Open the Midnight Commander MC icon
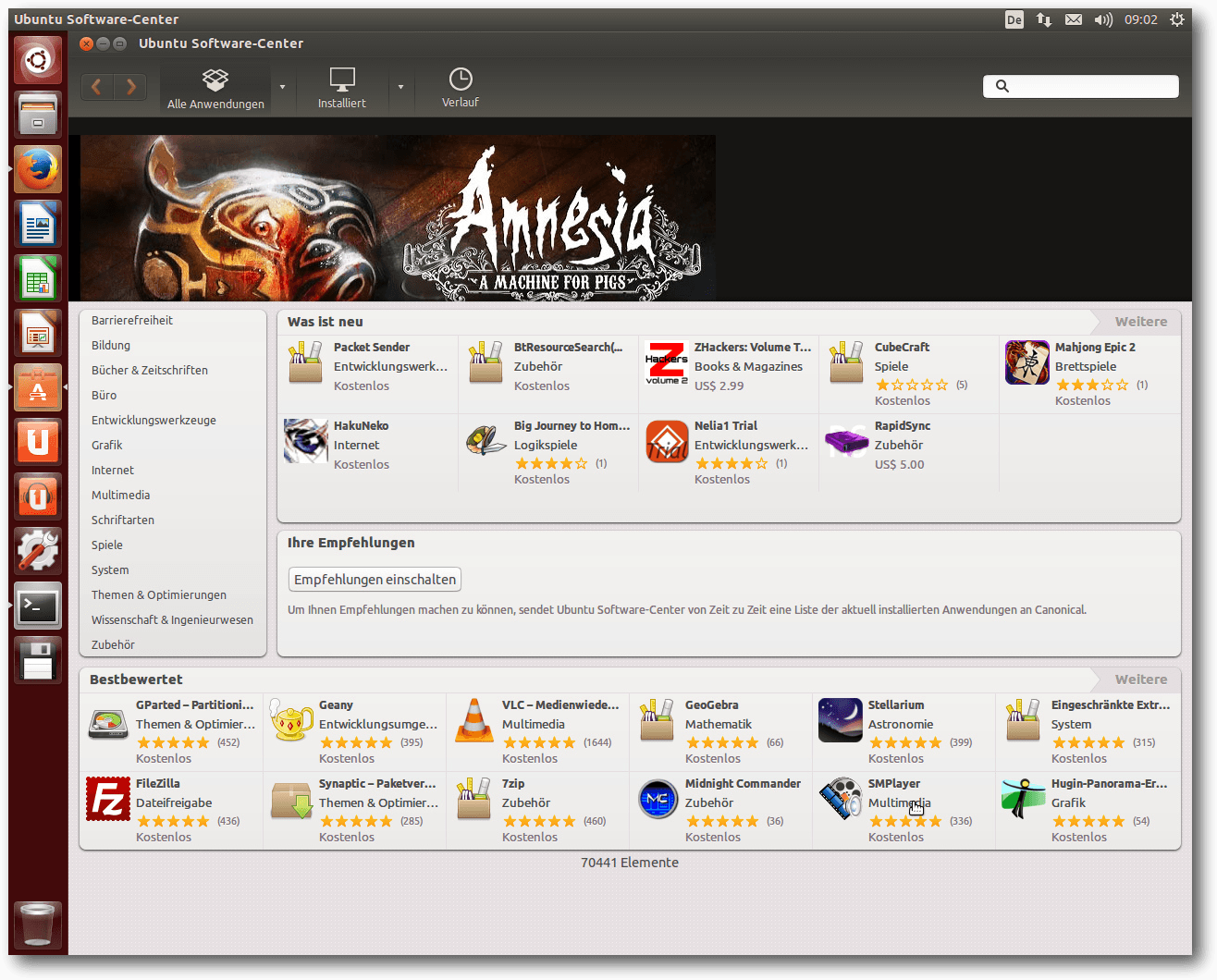 coord(658,799)
